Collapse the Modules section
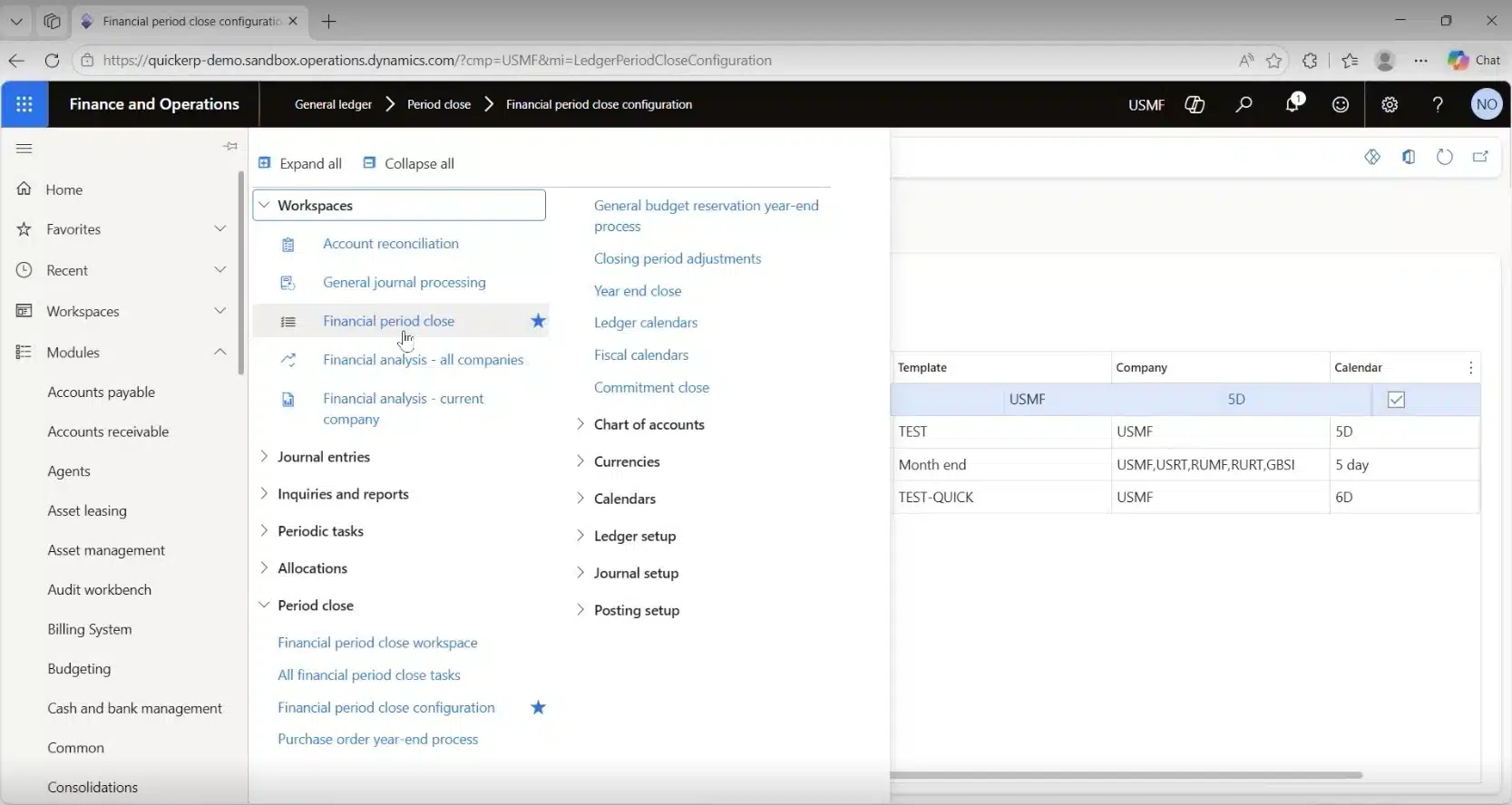The height and width of the screenshot is (805, 1512). point(219,352)
